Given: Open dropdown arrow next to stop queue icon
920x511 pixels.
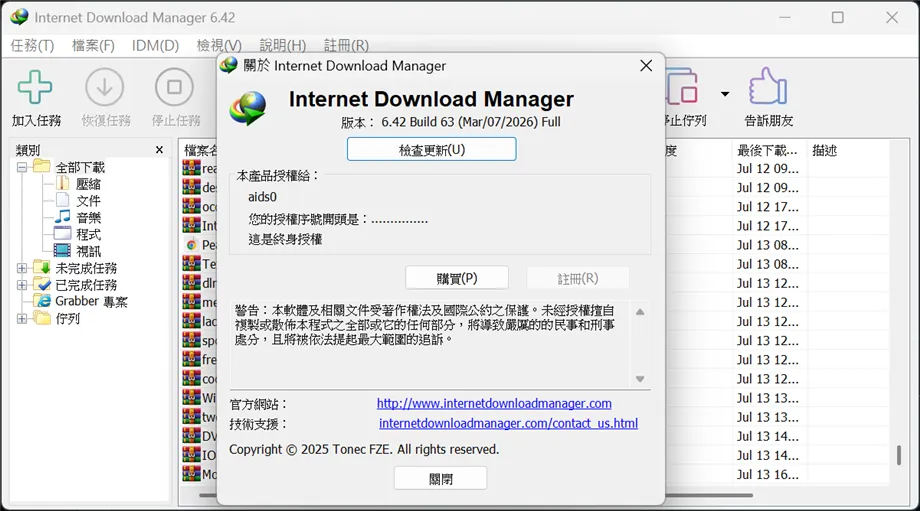Looking at the screenshot, I should point(725,94).
